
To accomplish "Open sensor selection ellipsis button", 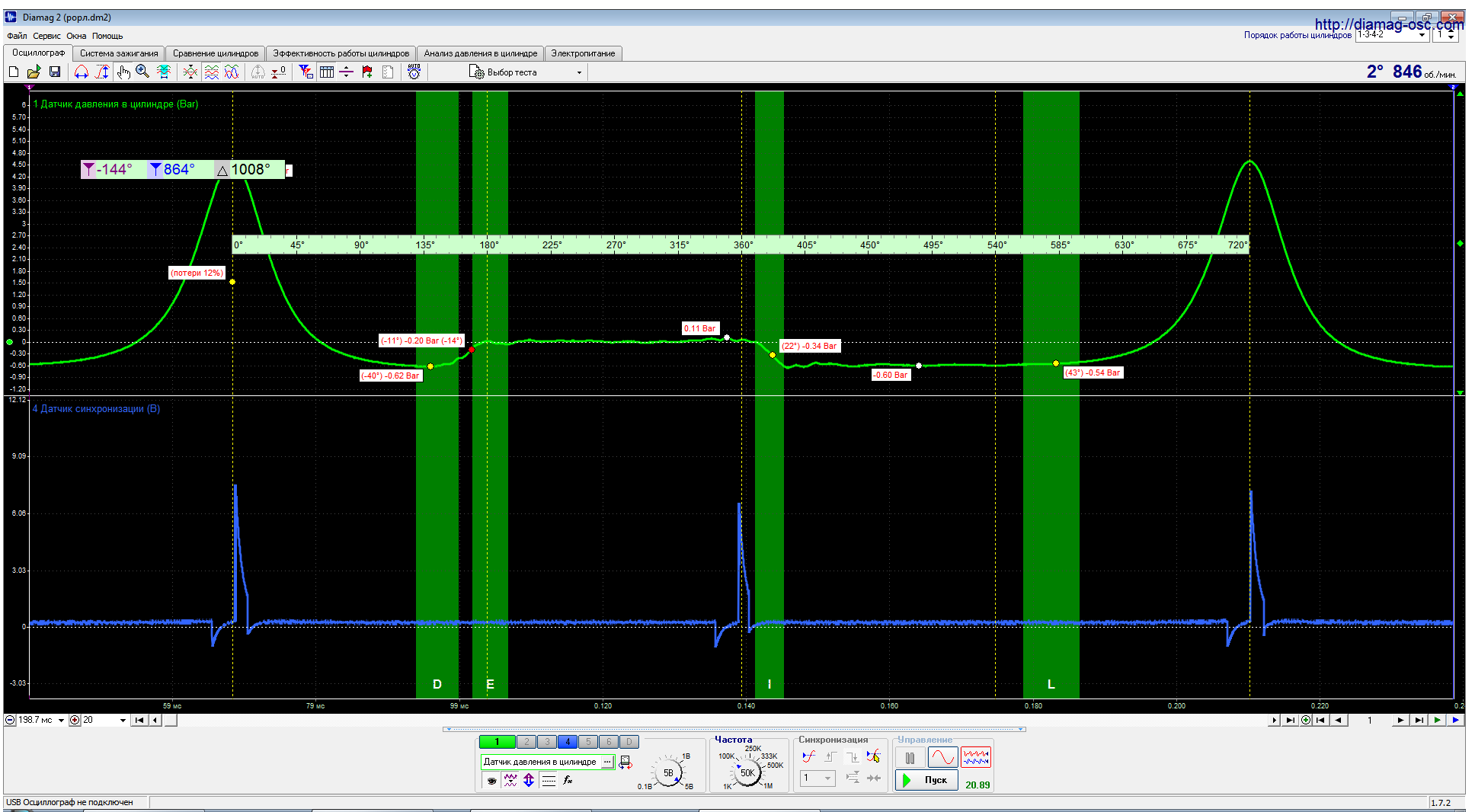I will (x=607, y=762).
